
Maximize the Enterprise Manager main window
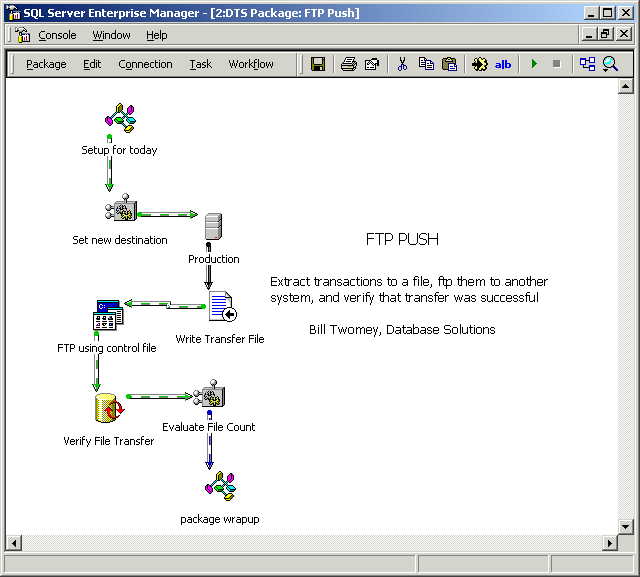tap(607, 13)
